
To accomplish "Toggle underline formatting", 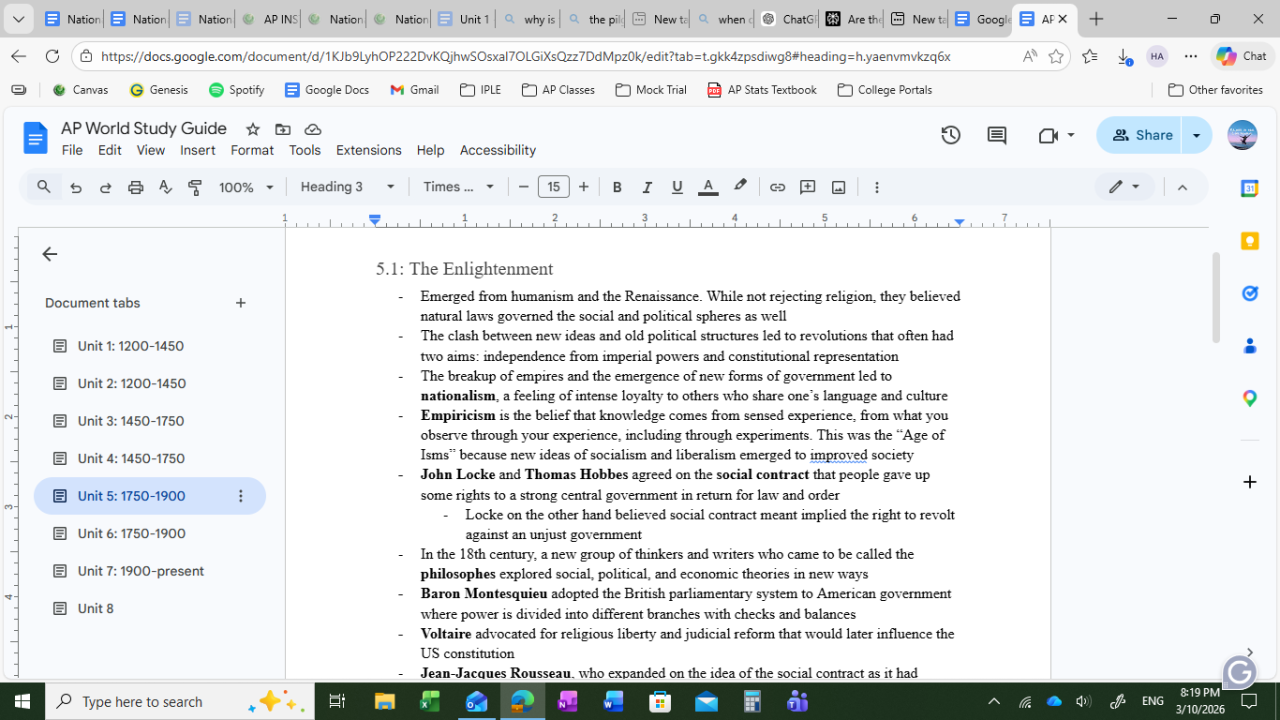I will (677, 187).
